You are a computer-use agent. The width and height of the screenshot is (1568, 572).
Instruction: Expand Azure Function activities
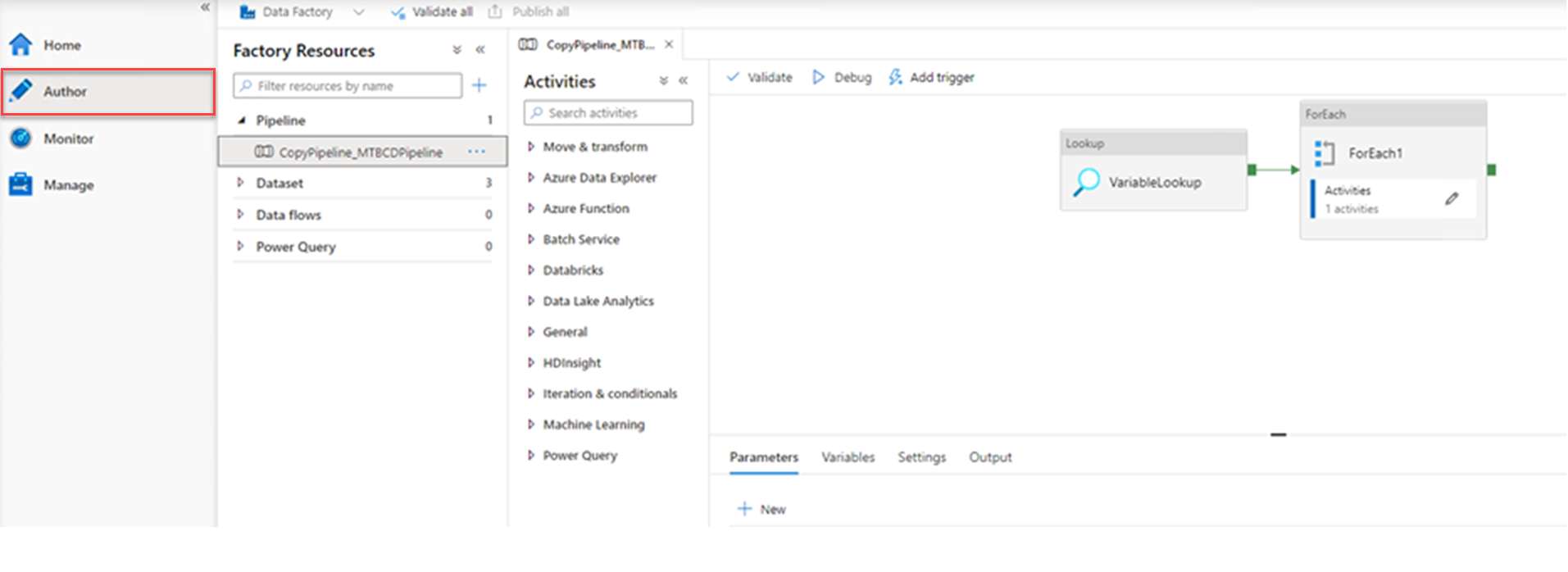click(530, 208)
